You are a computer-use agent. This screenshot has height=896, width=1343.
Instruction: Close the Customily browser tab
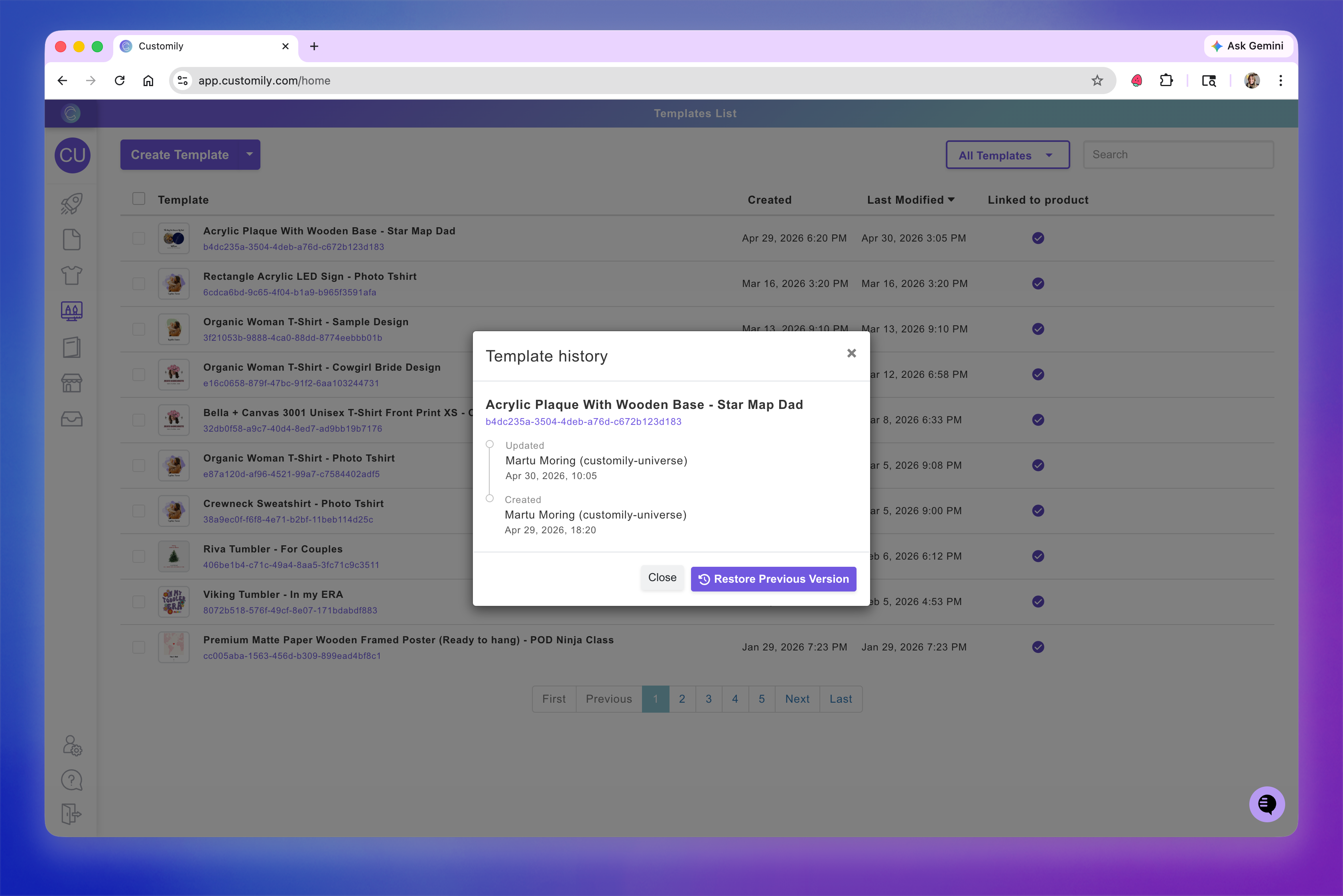[x=285, y=46]
